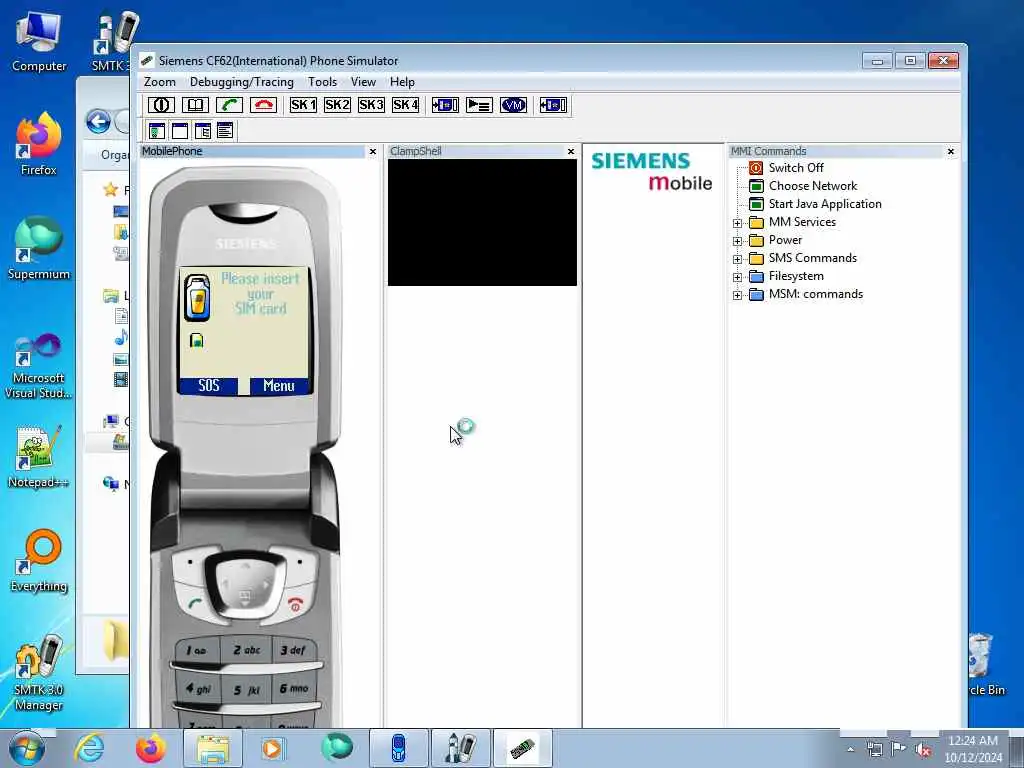This screenshot has height=768, width=1024.
Task: Click the green call key on phone
Action: 195,603
